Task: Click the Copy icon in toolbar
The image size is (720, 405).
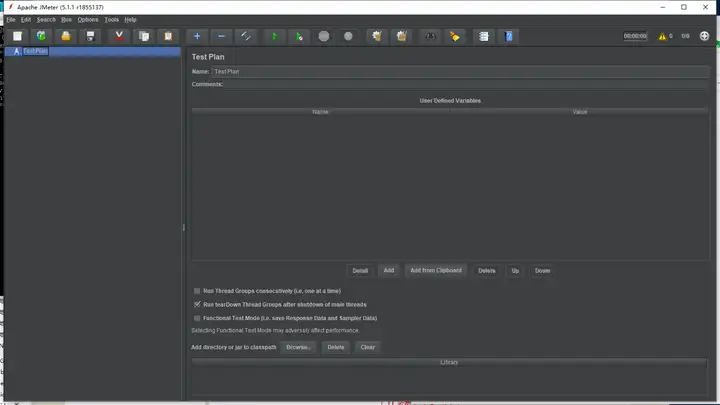Action: point(144,36)
